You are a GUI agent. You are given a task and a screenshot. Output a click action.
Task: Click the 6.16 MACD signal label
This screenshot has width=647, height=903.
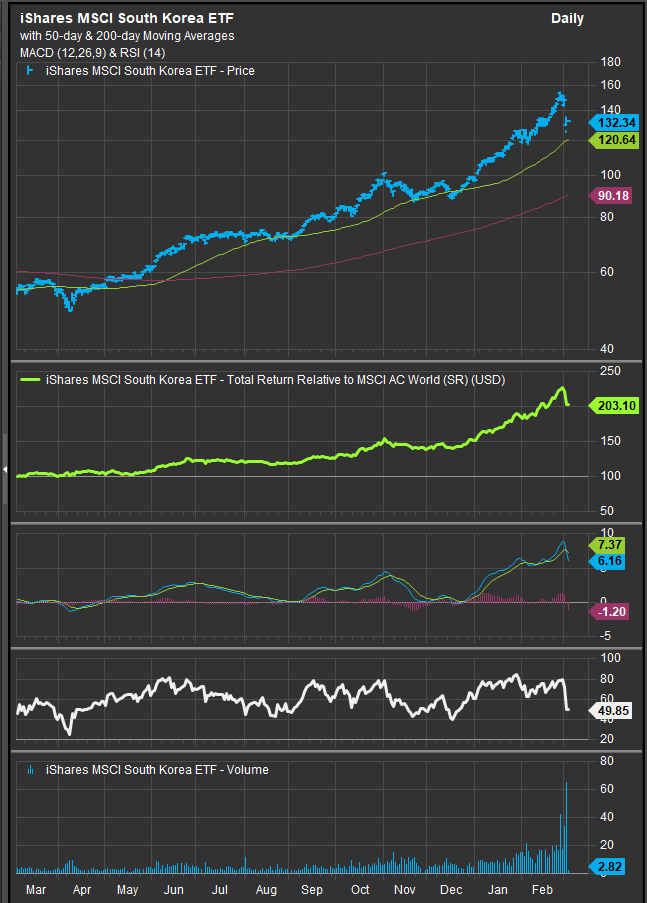pyautogui.click(x=611, y=562)
